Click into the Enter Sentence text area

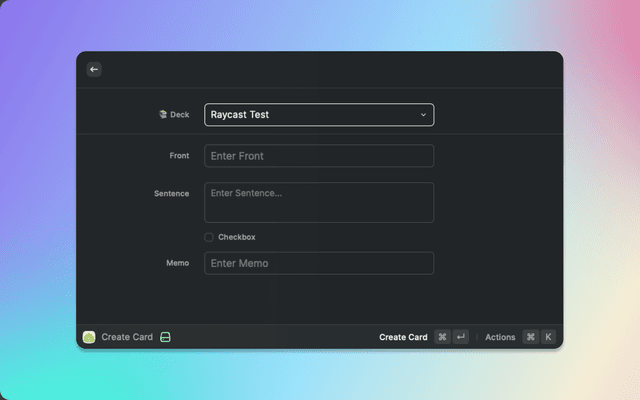(x=319, y=202)
